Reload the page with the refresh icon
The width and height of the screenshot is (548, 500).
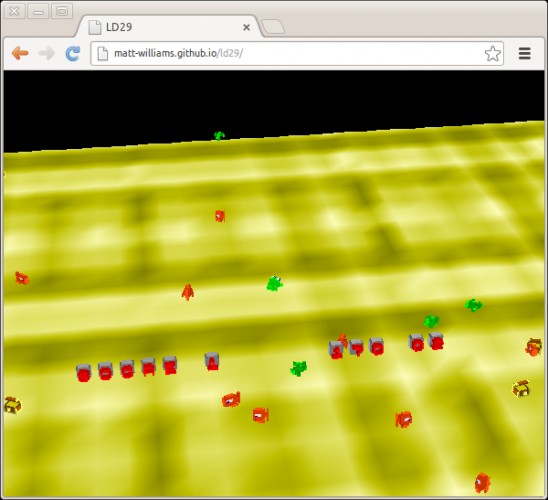(73, 53)
